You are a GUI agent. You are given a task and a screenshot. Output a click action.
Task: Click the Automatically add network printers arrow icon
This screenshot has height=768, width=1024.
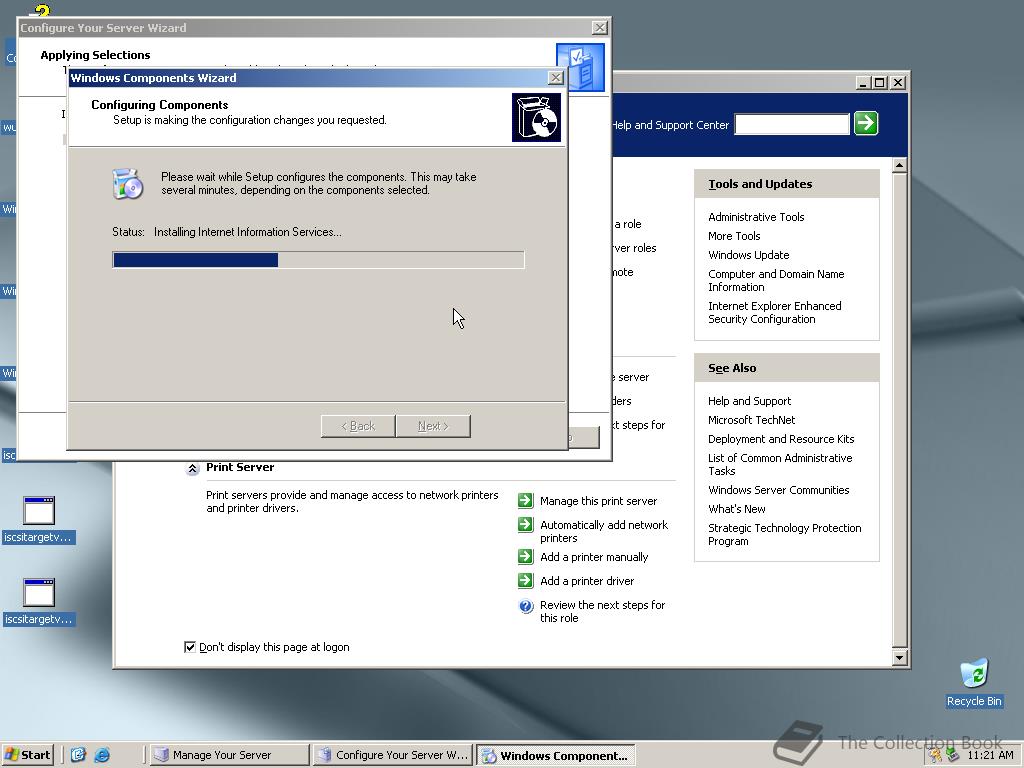(525, 525)
